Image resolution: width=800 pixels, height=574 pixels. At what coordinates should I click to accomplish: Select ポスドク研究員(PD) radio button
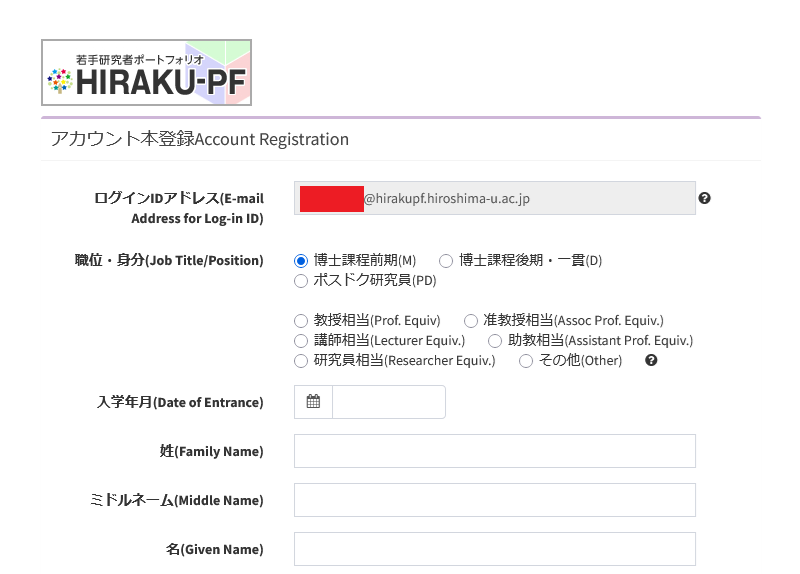click(x=301, y=281)
